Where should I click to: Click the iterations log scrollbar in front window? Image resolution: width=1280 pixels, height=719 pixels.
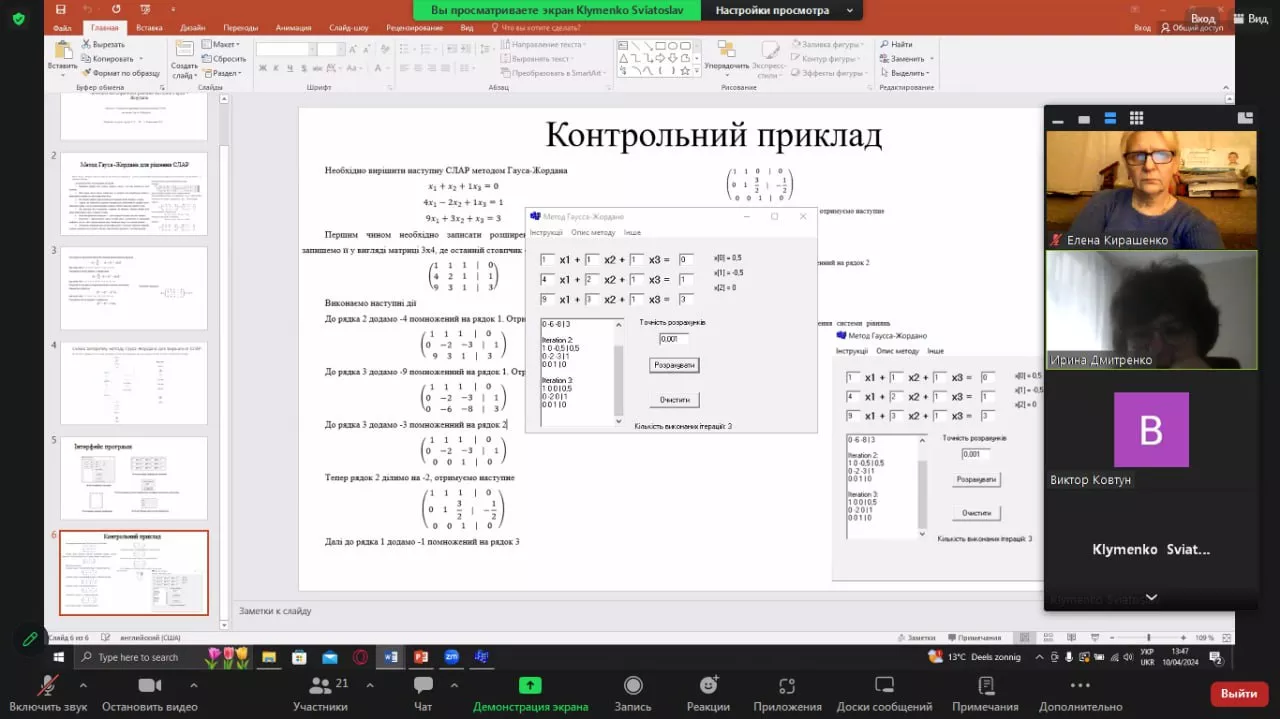(x=618, y=372)
